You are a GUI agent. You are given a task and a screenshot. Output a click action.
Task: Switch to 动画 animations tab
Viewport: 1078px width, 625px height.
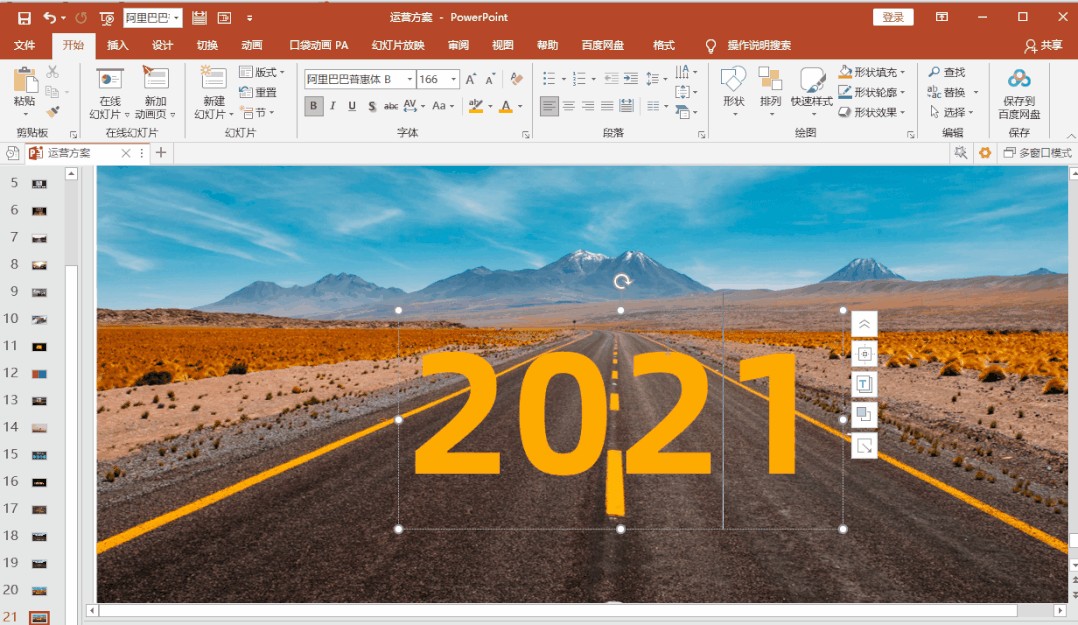[x=252, y=45]
